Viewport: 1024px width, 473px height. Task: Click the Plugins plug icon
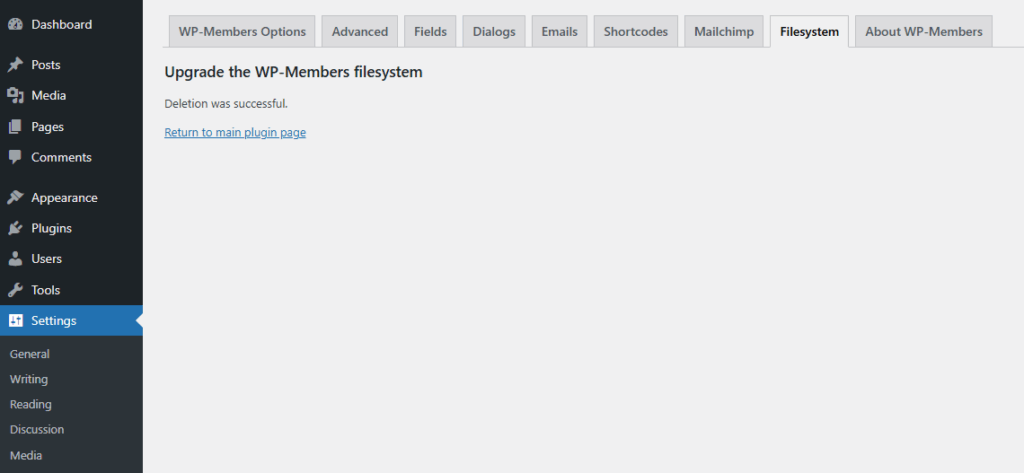point(15,228)
